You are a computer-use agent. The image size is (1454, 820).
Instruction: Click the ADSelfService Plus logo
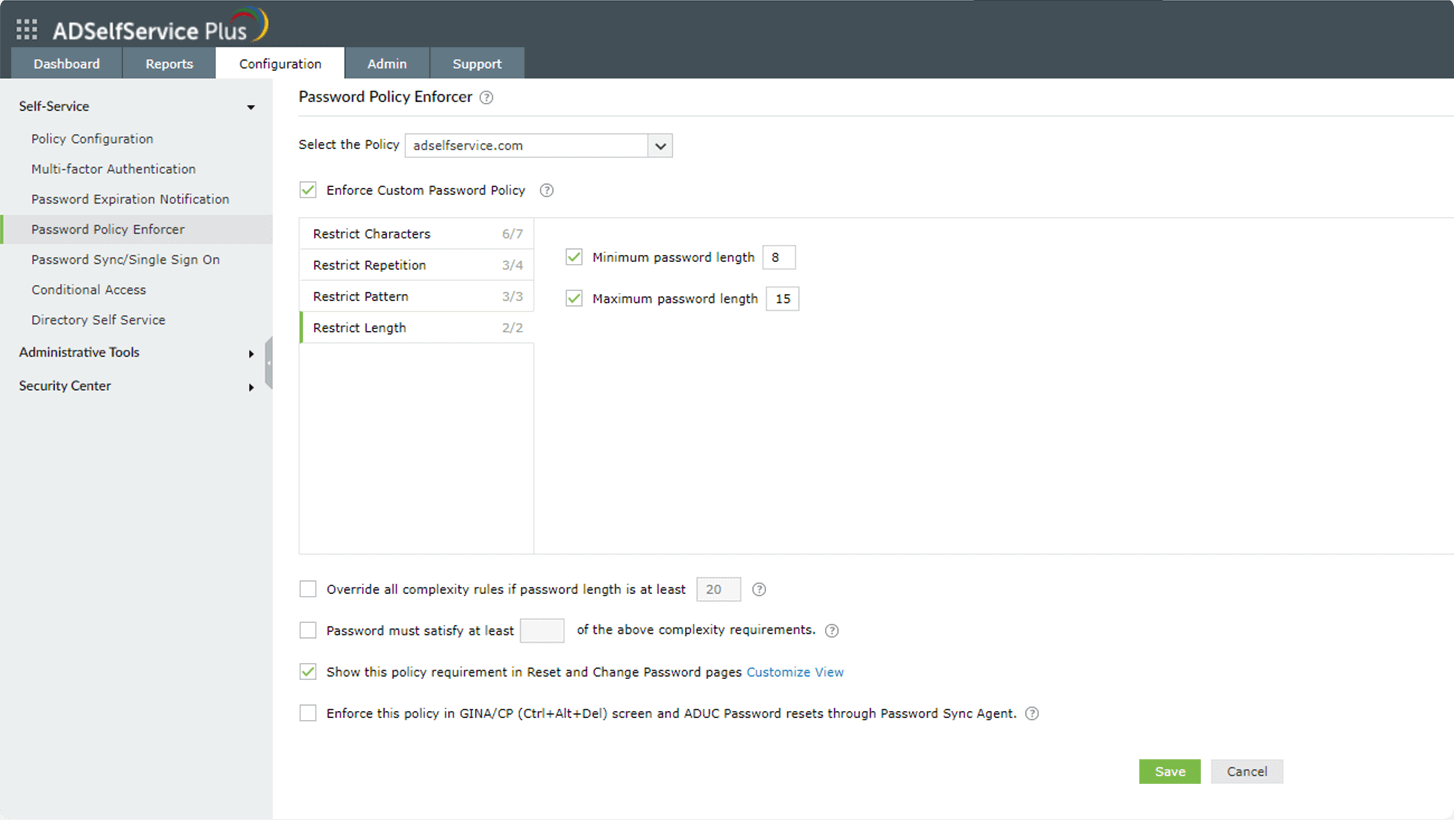[160, 26]
